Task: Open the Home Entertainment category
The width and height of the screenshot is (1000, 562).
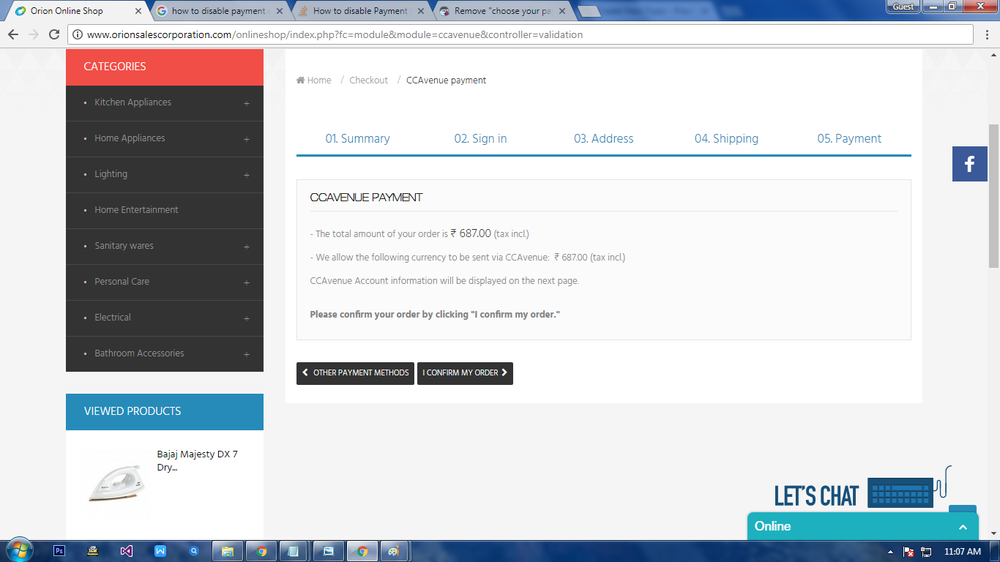Action: point(136,210)
